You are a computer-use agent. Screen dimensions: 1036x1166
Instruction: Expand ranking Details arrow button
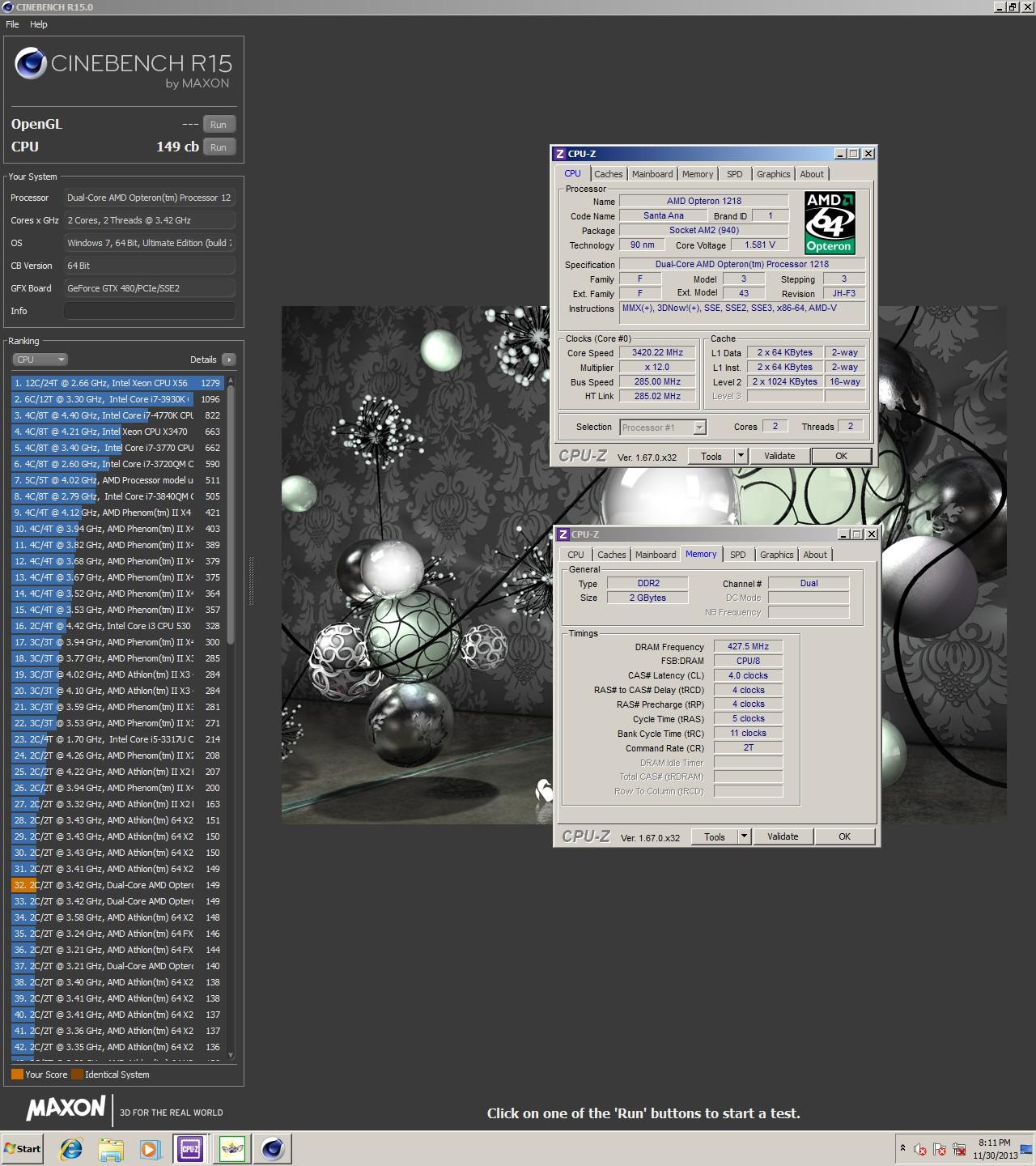[x=229, y=360]
